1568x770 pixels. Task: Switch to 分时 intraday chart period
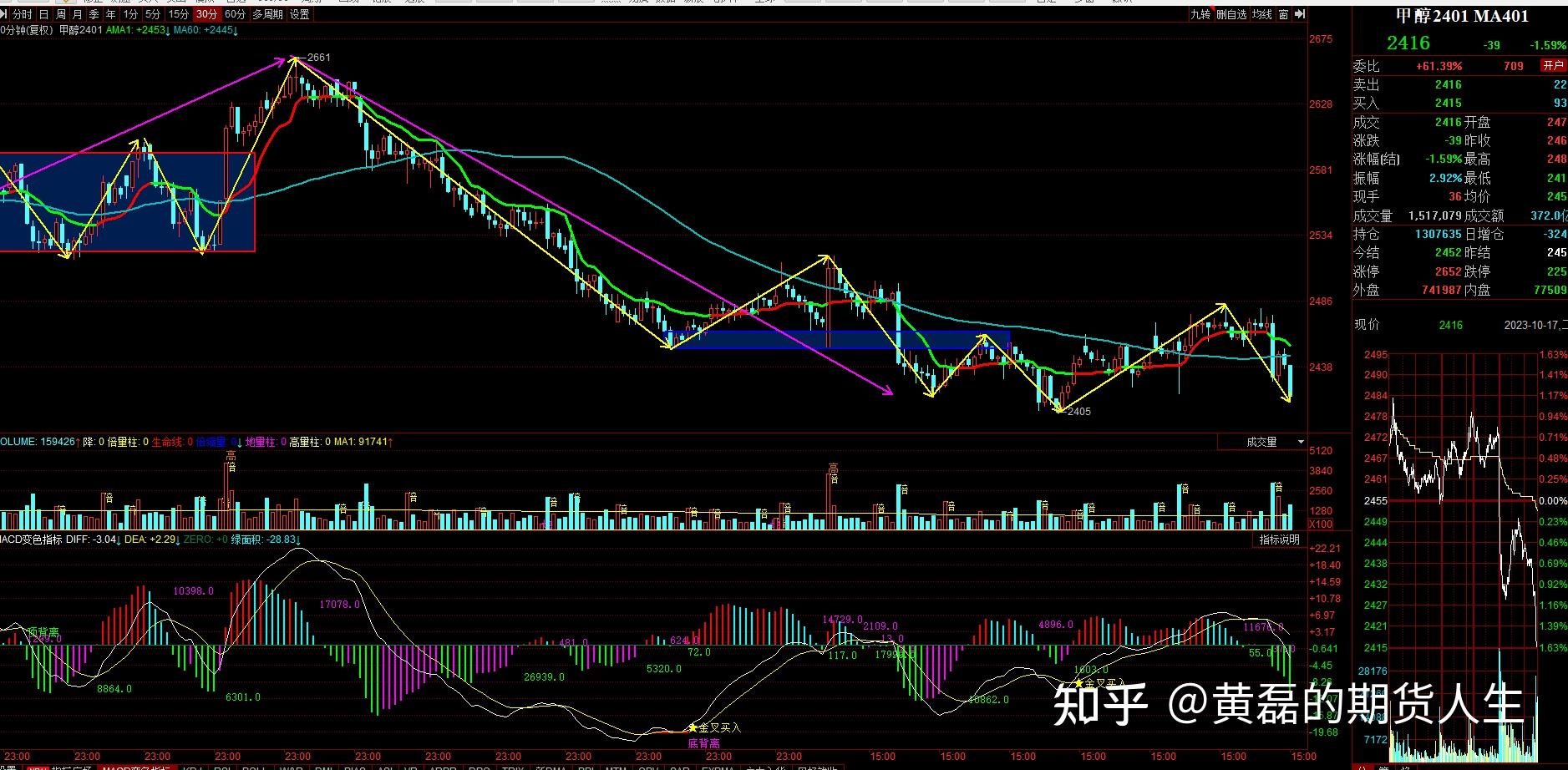pyautogui.click(x=22, y=14)
